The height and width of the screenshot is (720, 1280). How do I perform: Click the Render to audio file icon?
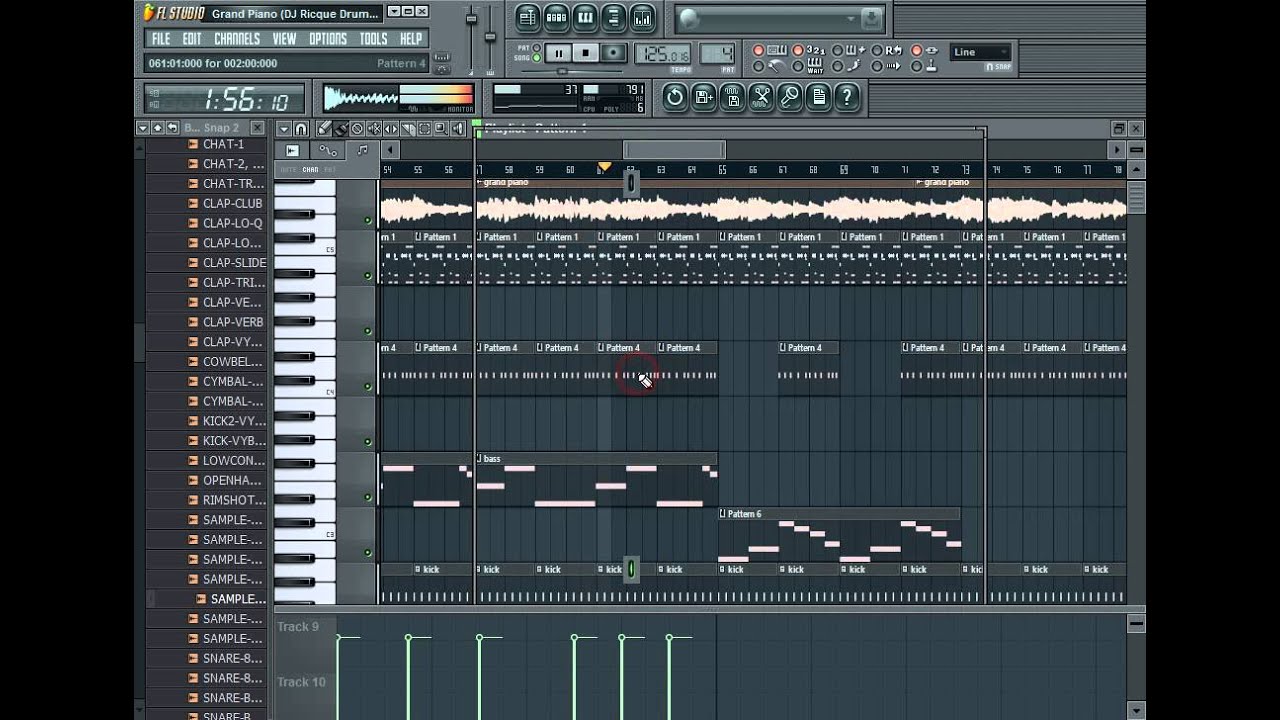tap(732, 96)
